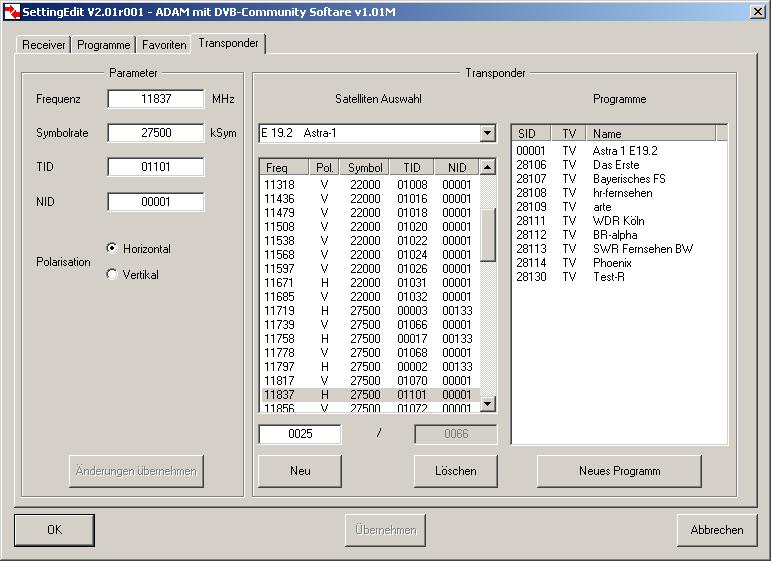Viewport: 771px width, 561px height.
Task: Click the transponder list scrollbar thumb
Action: [487, 235]
